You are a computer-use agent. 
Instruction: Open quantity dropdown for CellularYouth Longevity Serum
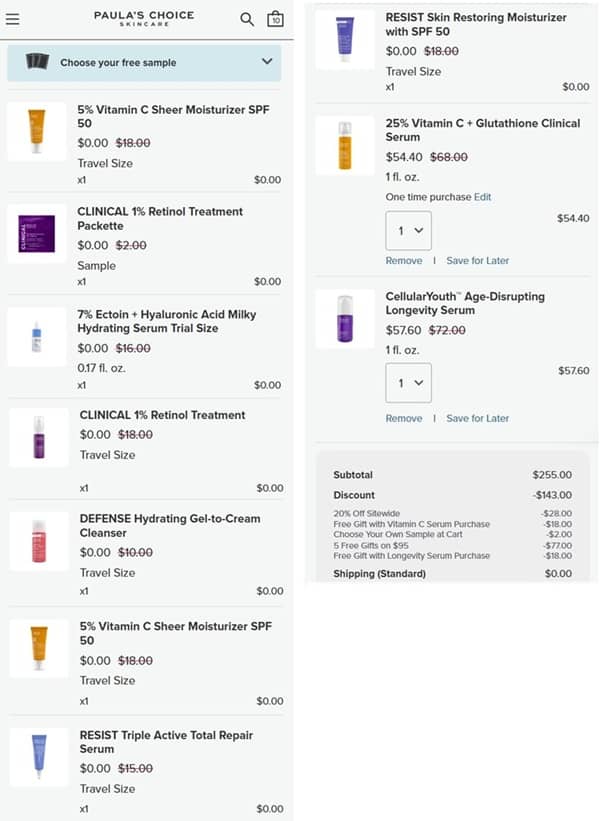408,383
